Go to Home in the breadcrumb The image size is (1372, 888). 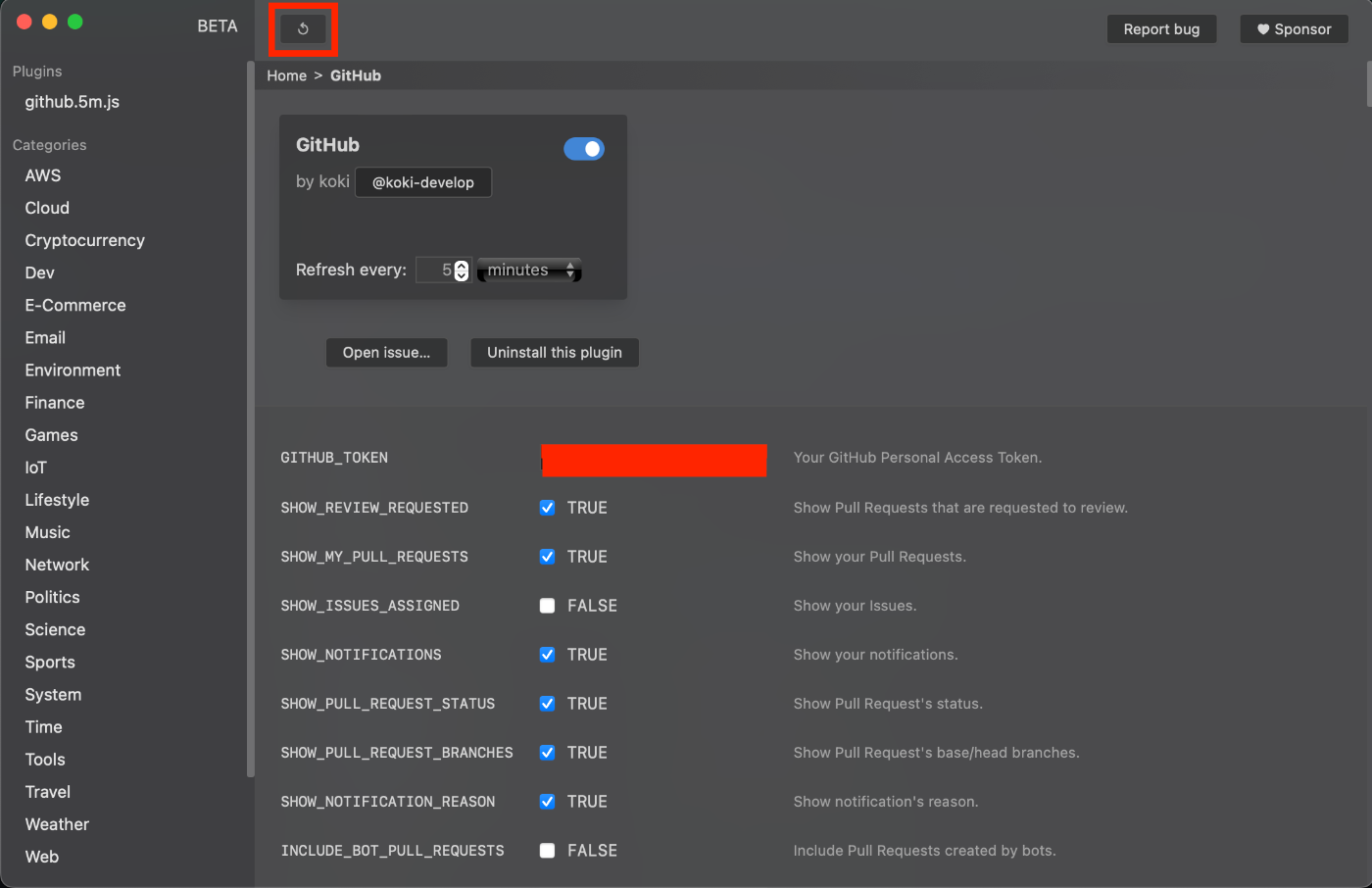286,75
